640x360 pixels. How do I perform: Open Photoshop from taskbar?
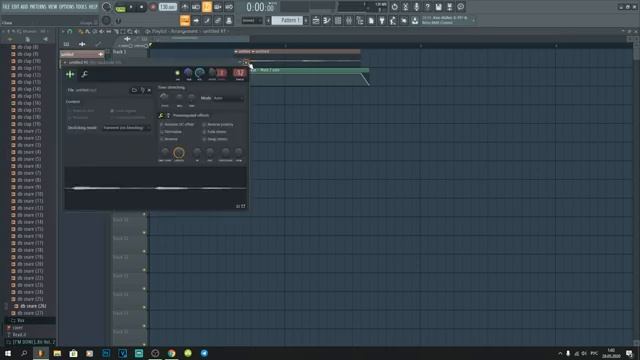pyautogui.click(x=106, y=353)
